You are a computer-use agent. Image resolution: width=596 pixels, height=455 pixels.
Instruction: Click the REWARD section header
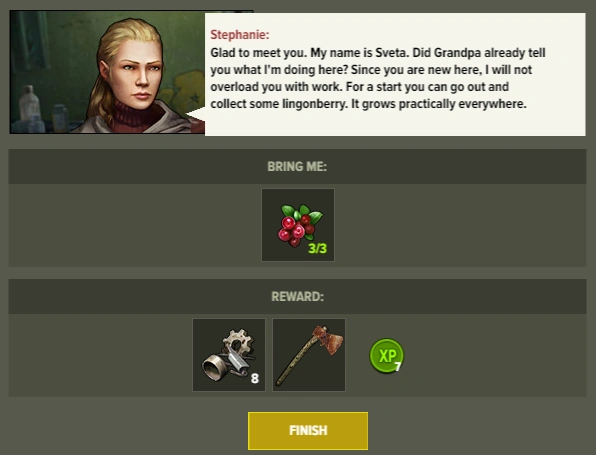tap(297, 296)
